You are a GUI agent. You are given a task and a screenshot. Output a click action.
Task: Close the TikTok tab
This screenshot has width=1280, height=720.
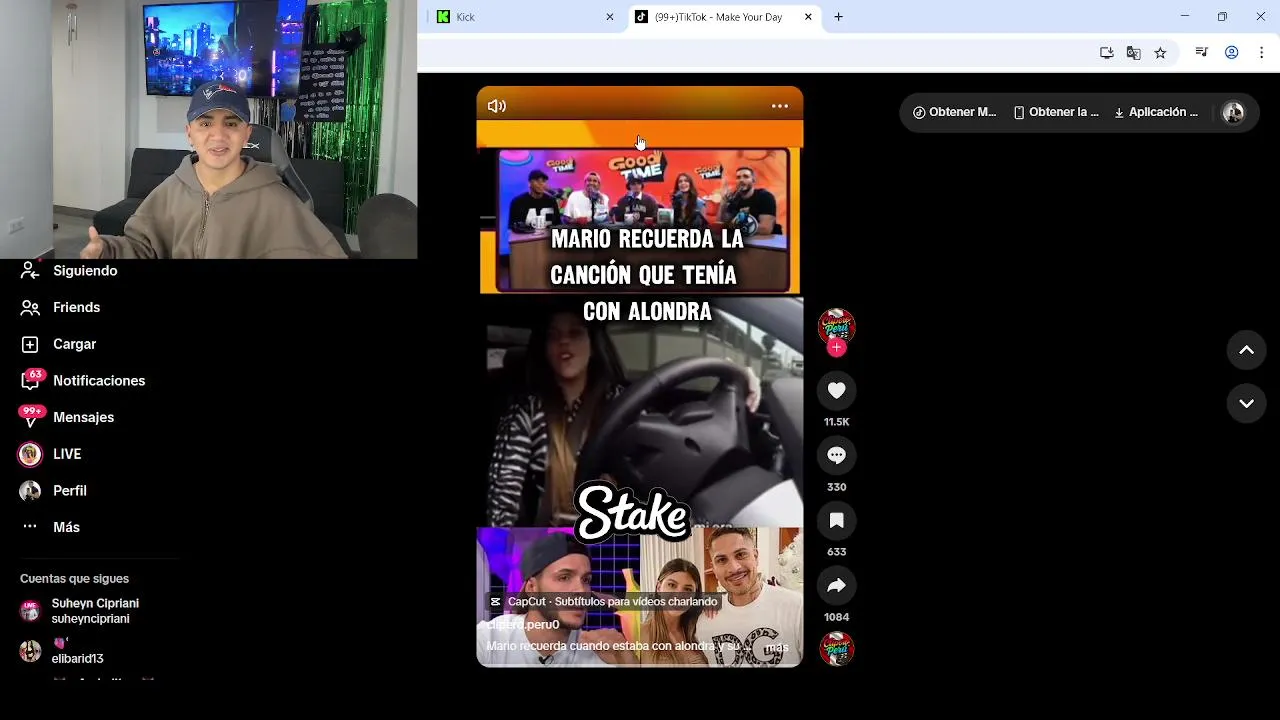click(808, 17)
